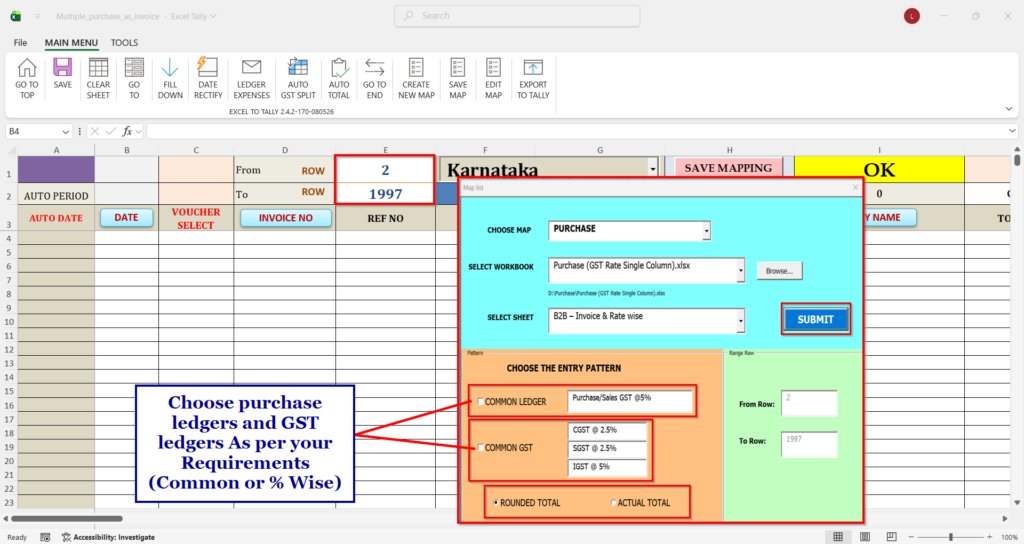1024x544 pixels.
Task: Enable the Common Ledger checkbox
Action: 481,402
